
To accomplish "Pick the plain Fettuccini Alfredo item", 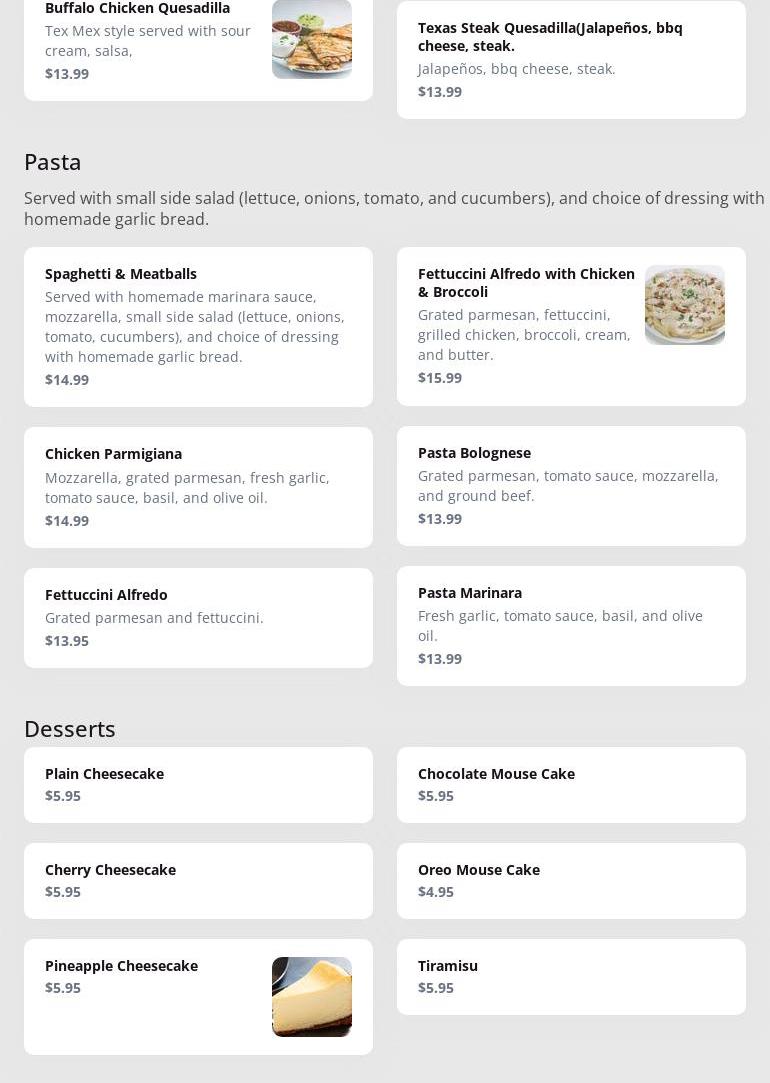I will click(198, 617).
